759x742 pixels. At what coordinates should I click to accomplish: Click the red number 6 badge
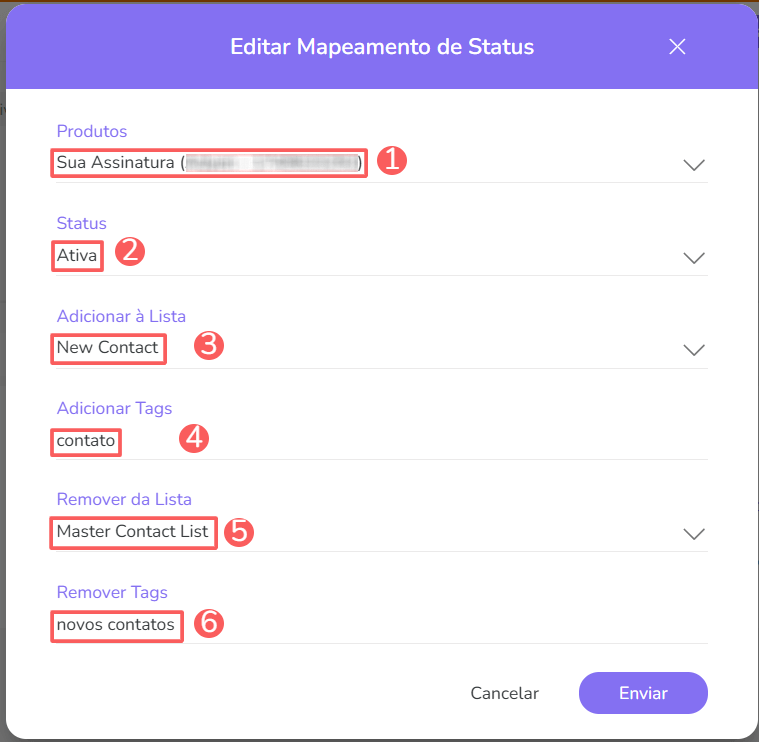tap(207, 624)
